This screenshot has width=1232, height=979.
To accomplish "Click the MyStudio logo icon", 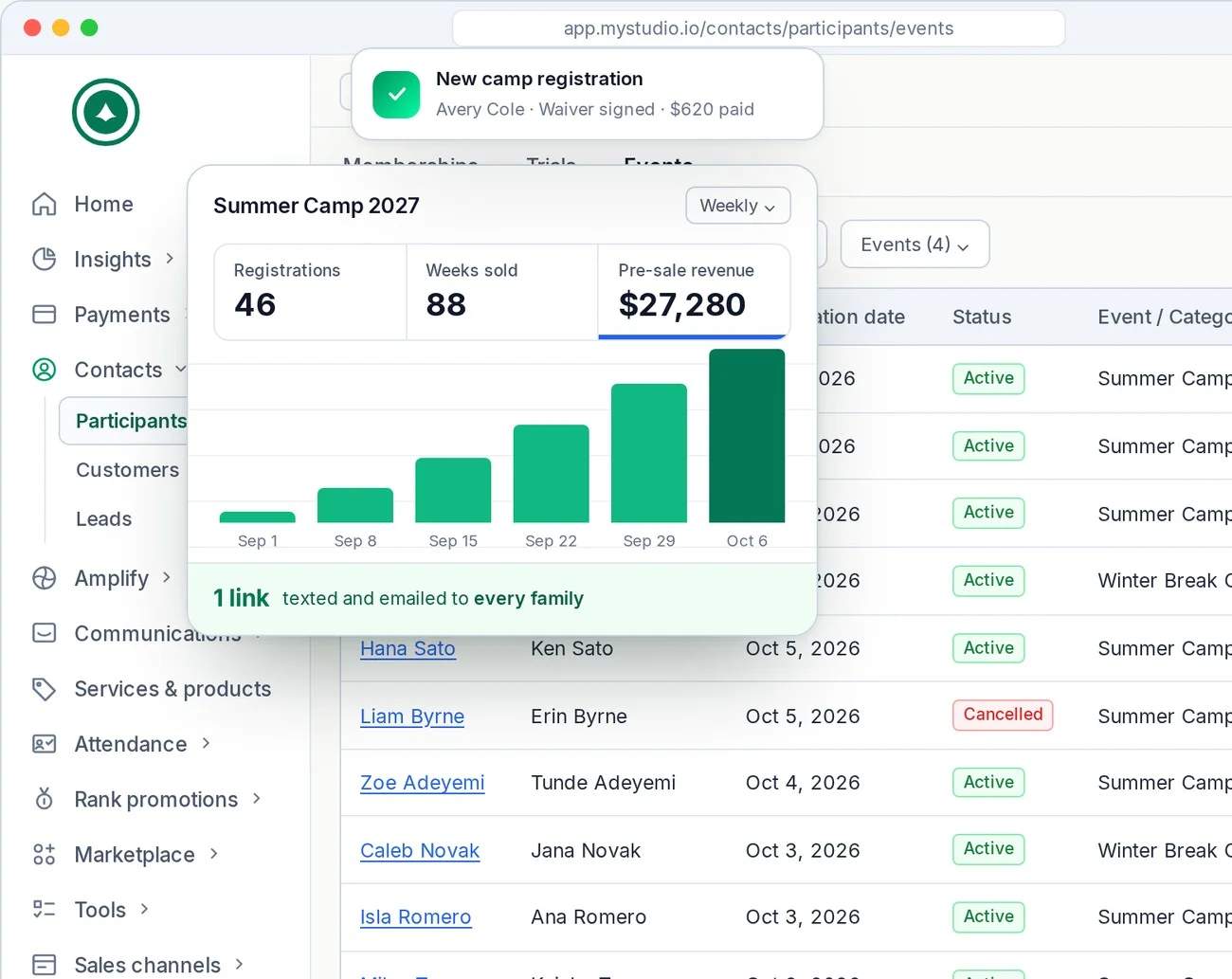I will 106,112.
